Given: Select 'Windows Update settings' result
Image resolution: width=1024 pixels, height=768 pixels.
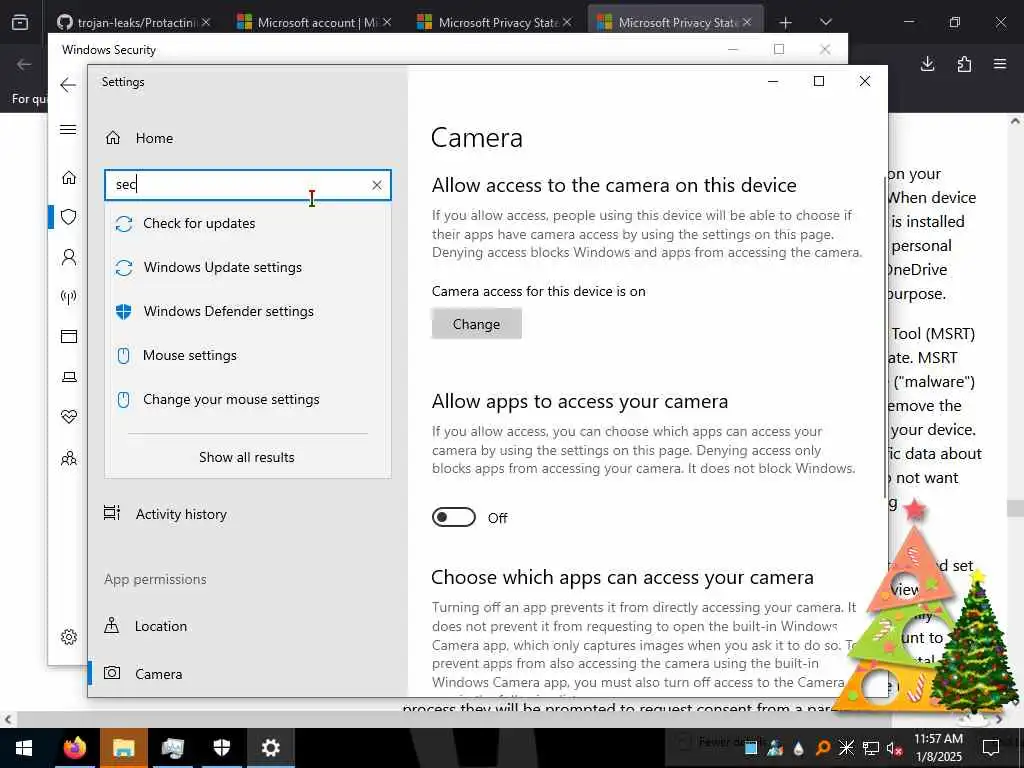Looking at the screenshot, I should pyautogui.click(x=248, y=268).
